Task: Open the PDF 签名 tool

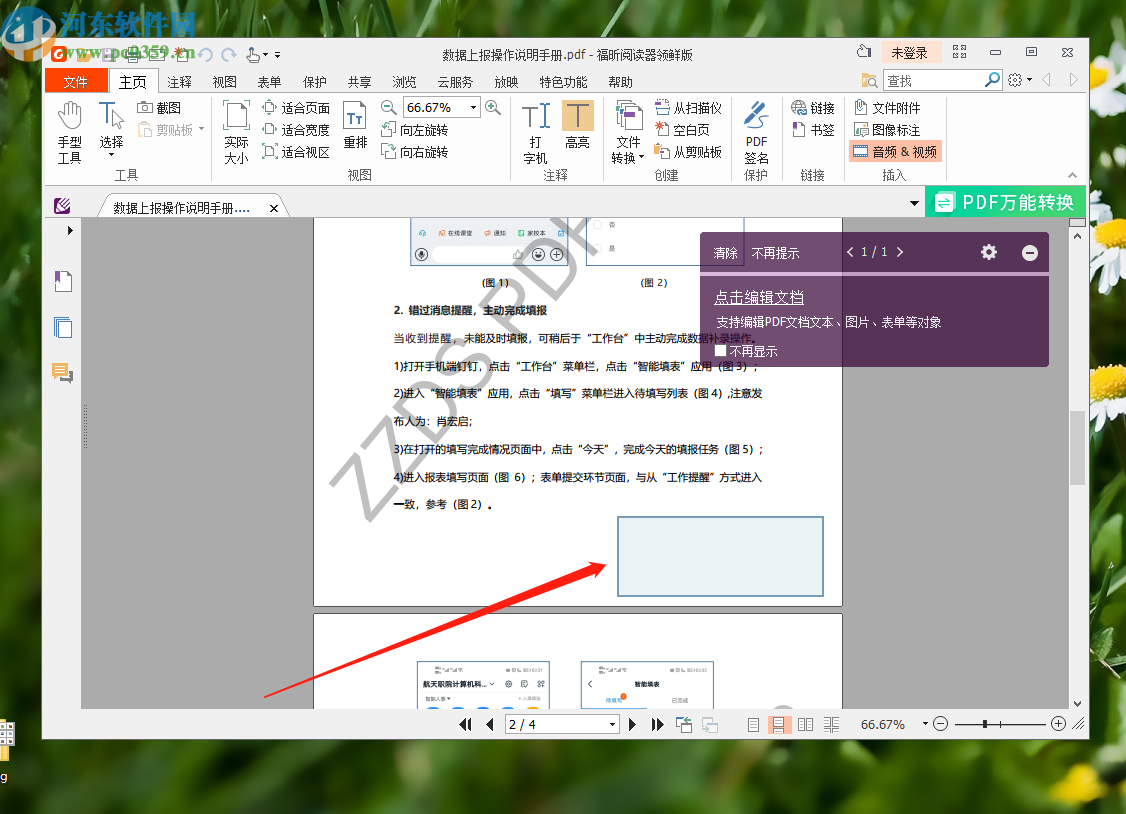Action: [x=756, y=131]
